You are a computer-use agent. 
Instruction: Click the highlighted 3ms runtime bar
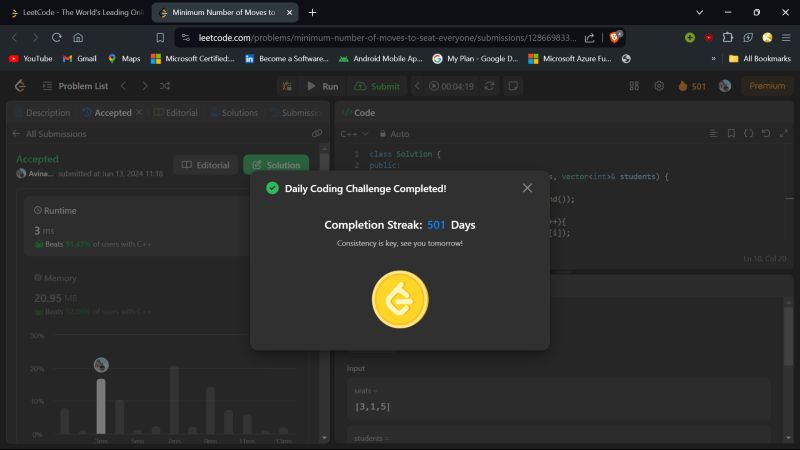(x=101, y=406)
